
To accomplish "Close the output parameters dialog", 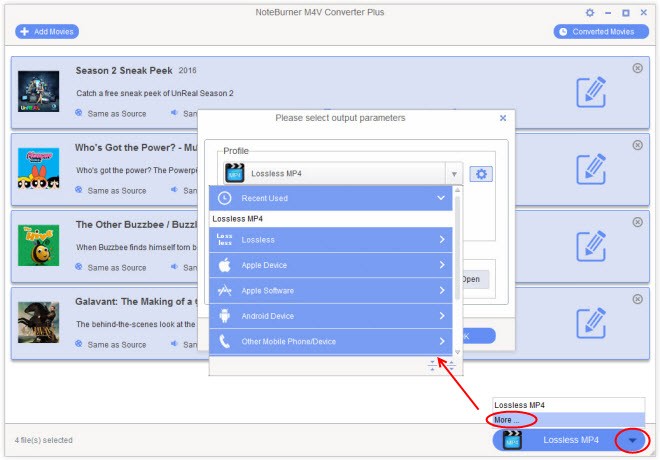I will click(x=503, y=118).
